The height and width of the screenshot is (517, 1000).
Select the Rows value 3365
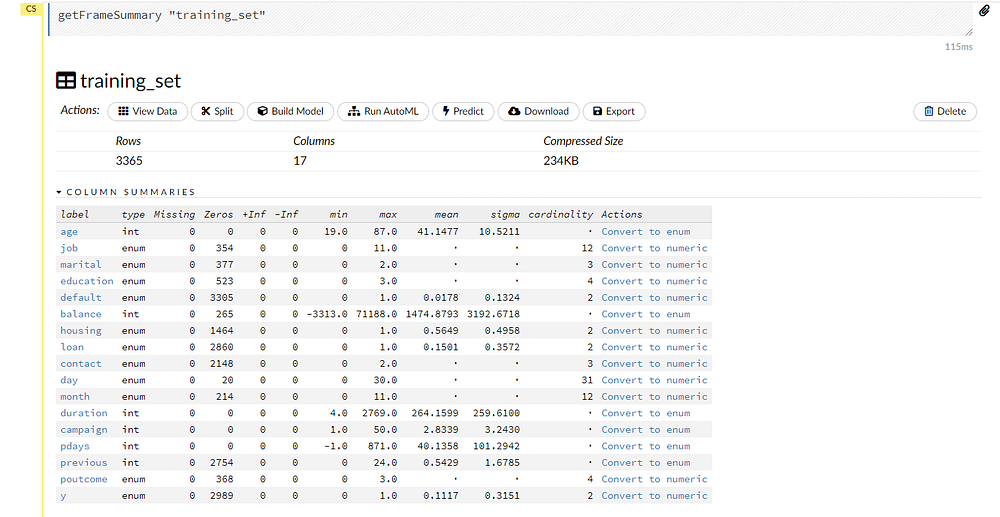click(x=129, y=161)
